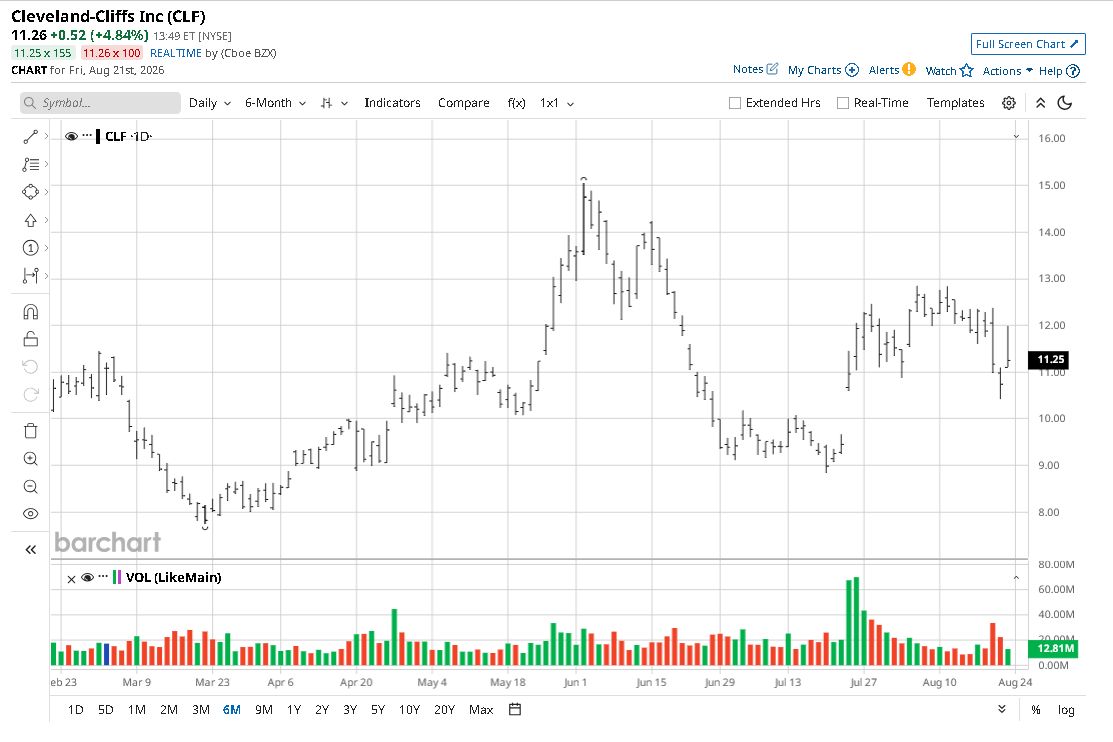
Task: Collapse the main price pane
Action: click(1016, 136)
